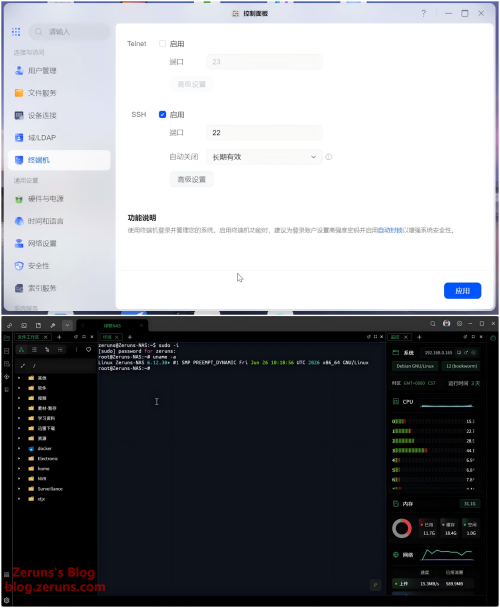Select the tree view icon in file toolbar
Viewport: 500px width, 608px height.
[21, 350]
